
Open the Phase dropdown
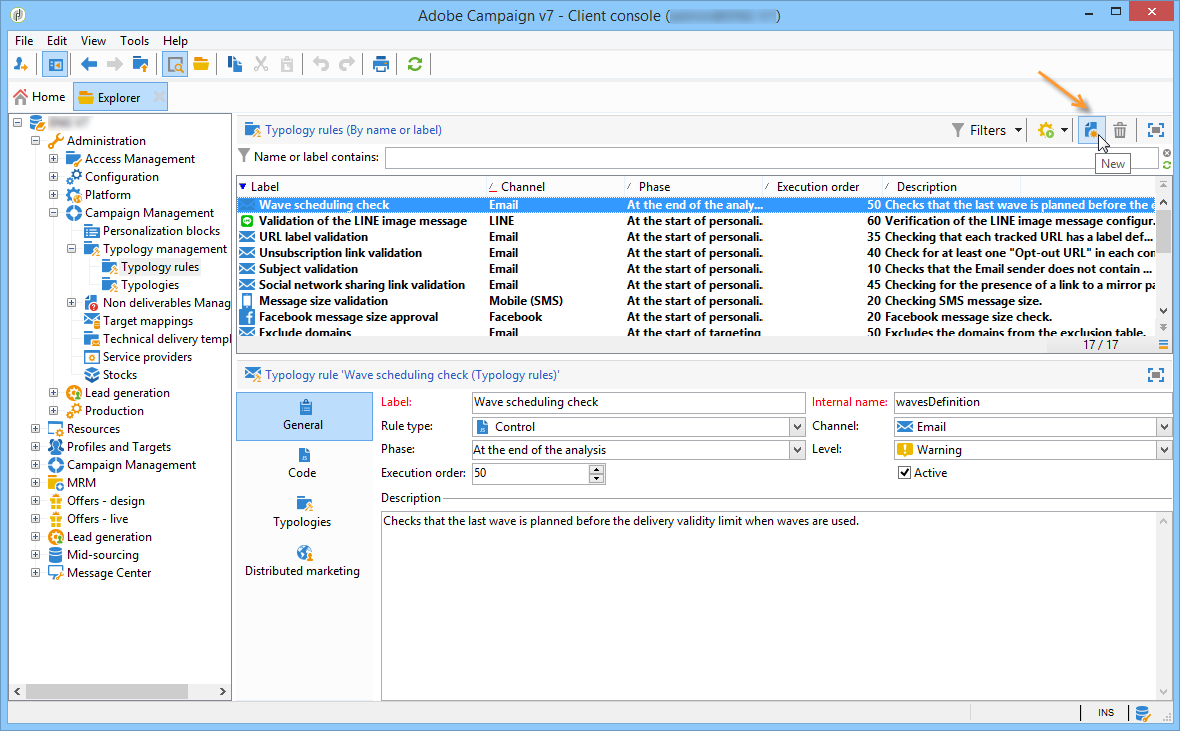coord(797,450)
